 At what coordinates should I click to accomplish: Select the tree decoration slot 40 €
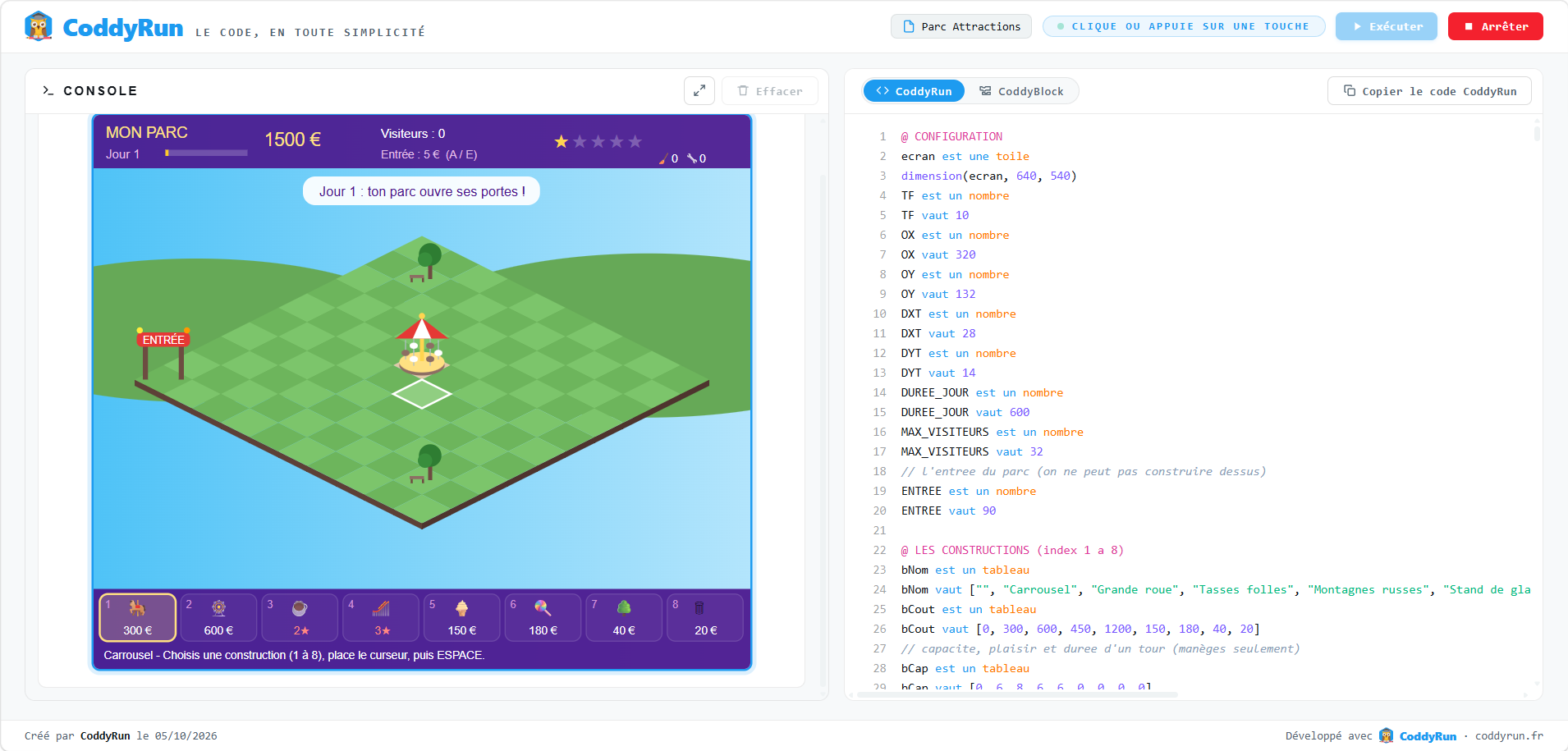click(624, 617)
